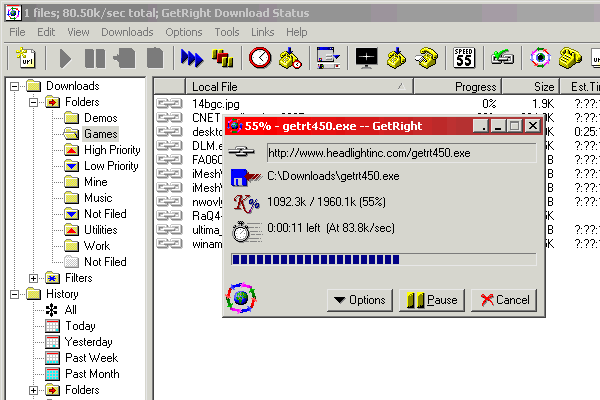The image size is (600, 400).
Task: Click the link icon beside 14bgc.jpg
Action: 169,103
